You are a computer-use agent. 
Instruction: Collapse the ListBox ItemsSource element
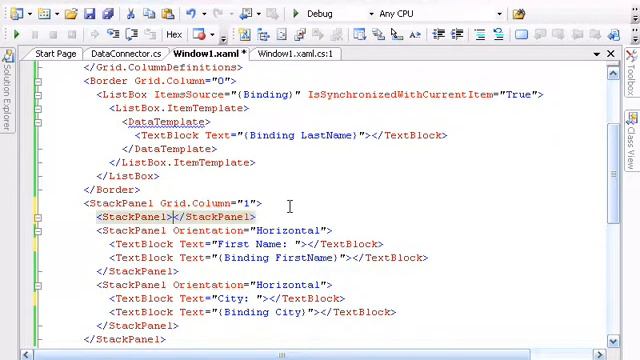point(38,96)
